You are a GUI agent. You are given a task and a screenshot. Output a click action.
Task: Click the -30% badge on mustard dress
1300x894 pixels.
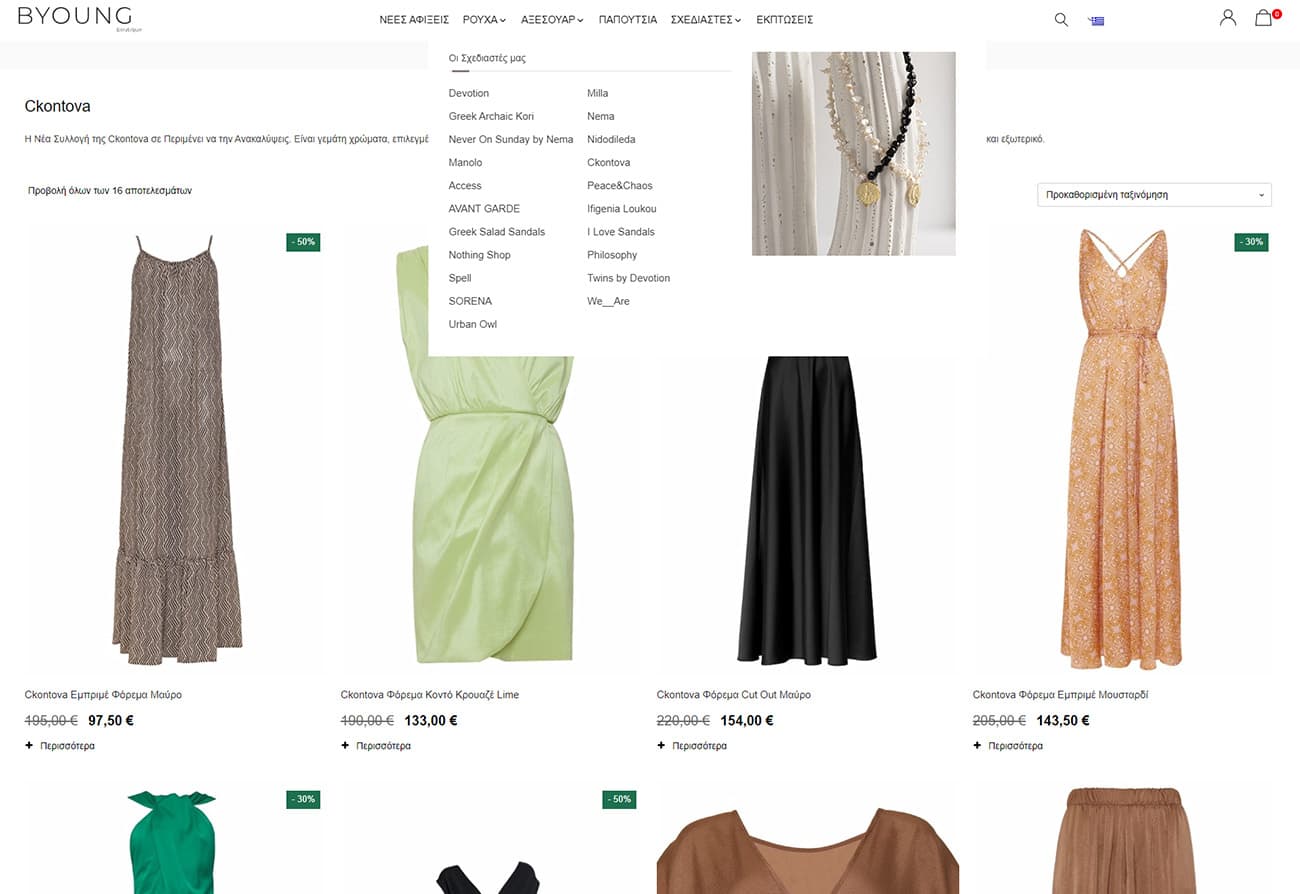click(1251, 242)
